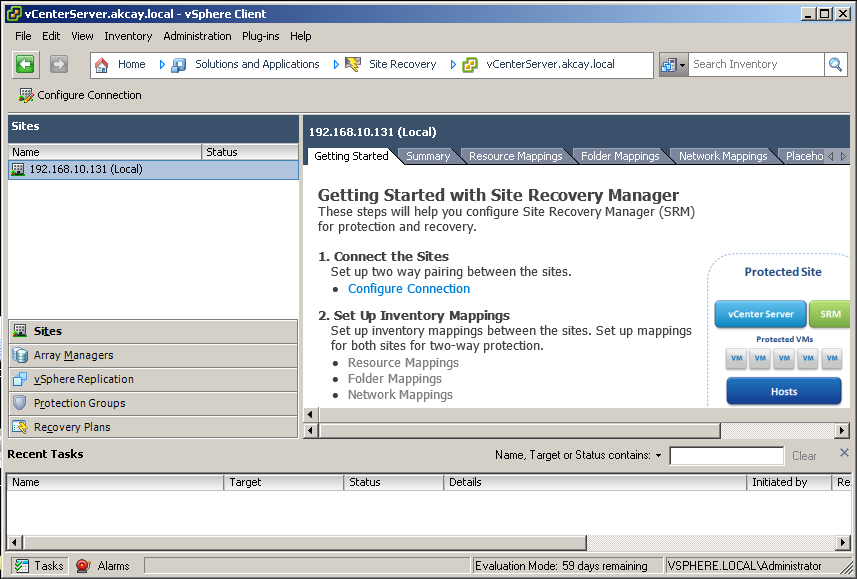Click the Home house icon in breadcrumb
The image size is (857, 579).
click(102, 65)
